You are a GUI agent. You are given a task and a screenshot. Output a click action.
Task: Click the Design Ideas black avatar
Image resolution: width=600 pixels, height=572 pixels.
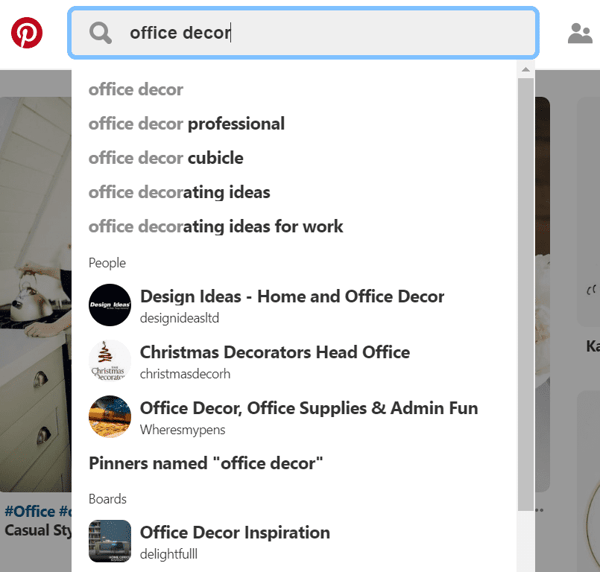[110, 305]
